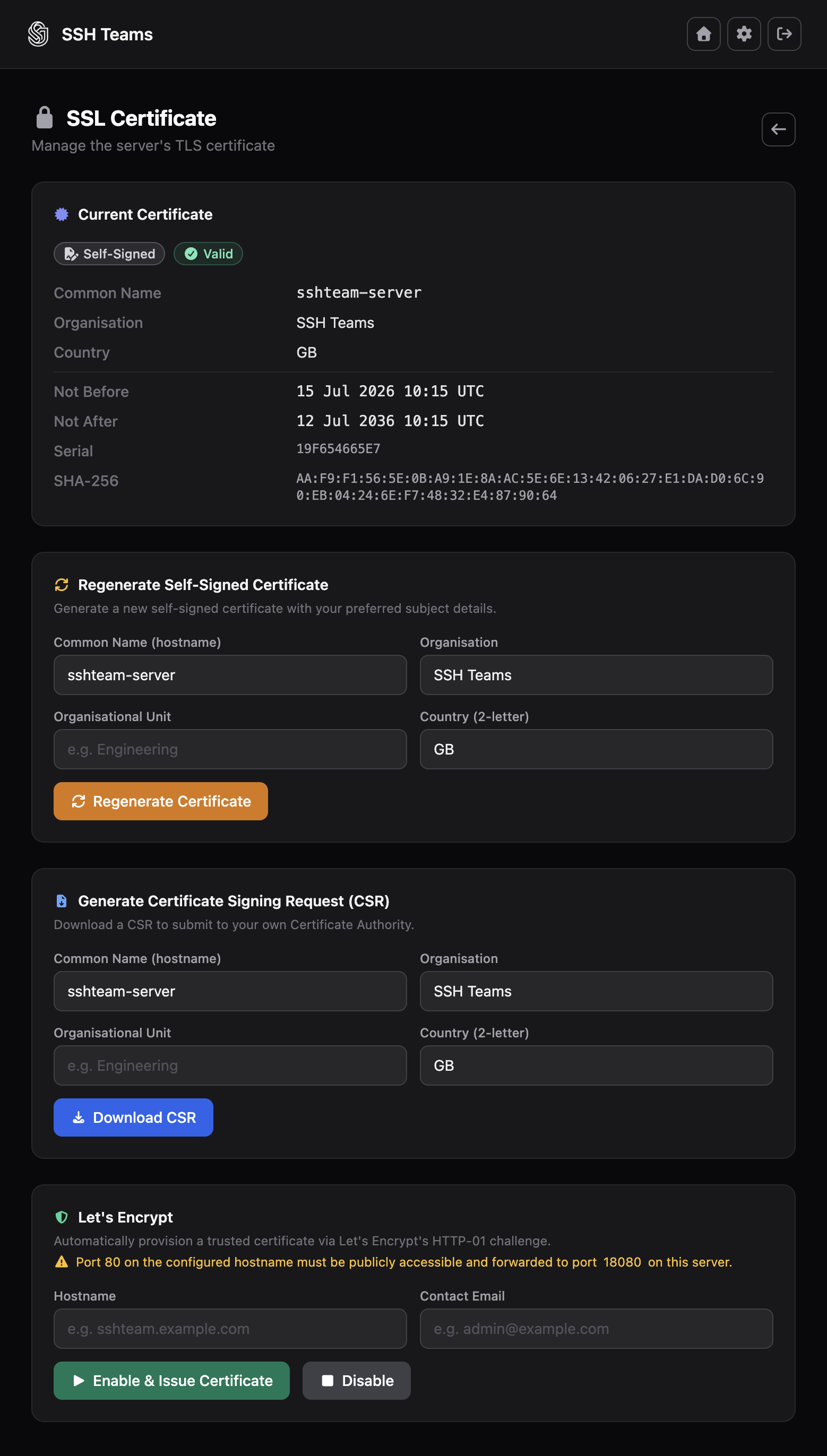Log out using the sign-out icon
Screen dimensions: 827x1456
coord(784,34)
